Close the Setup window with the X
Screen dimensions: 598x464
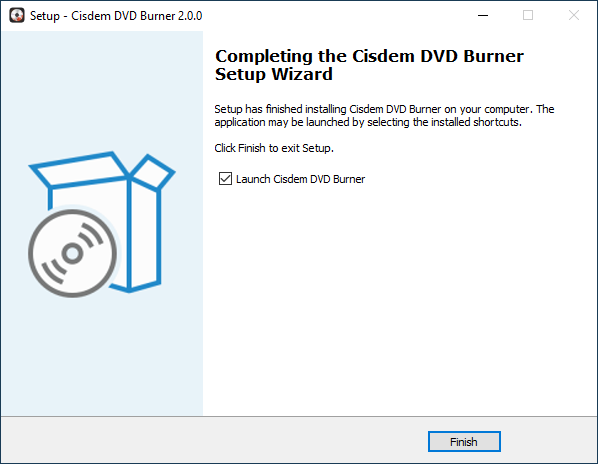point(574,15)
